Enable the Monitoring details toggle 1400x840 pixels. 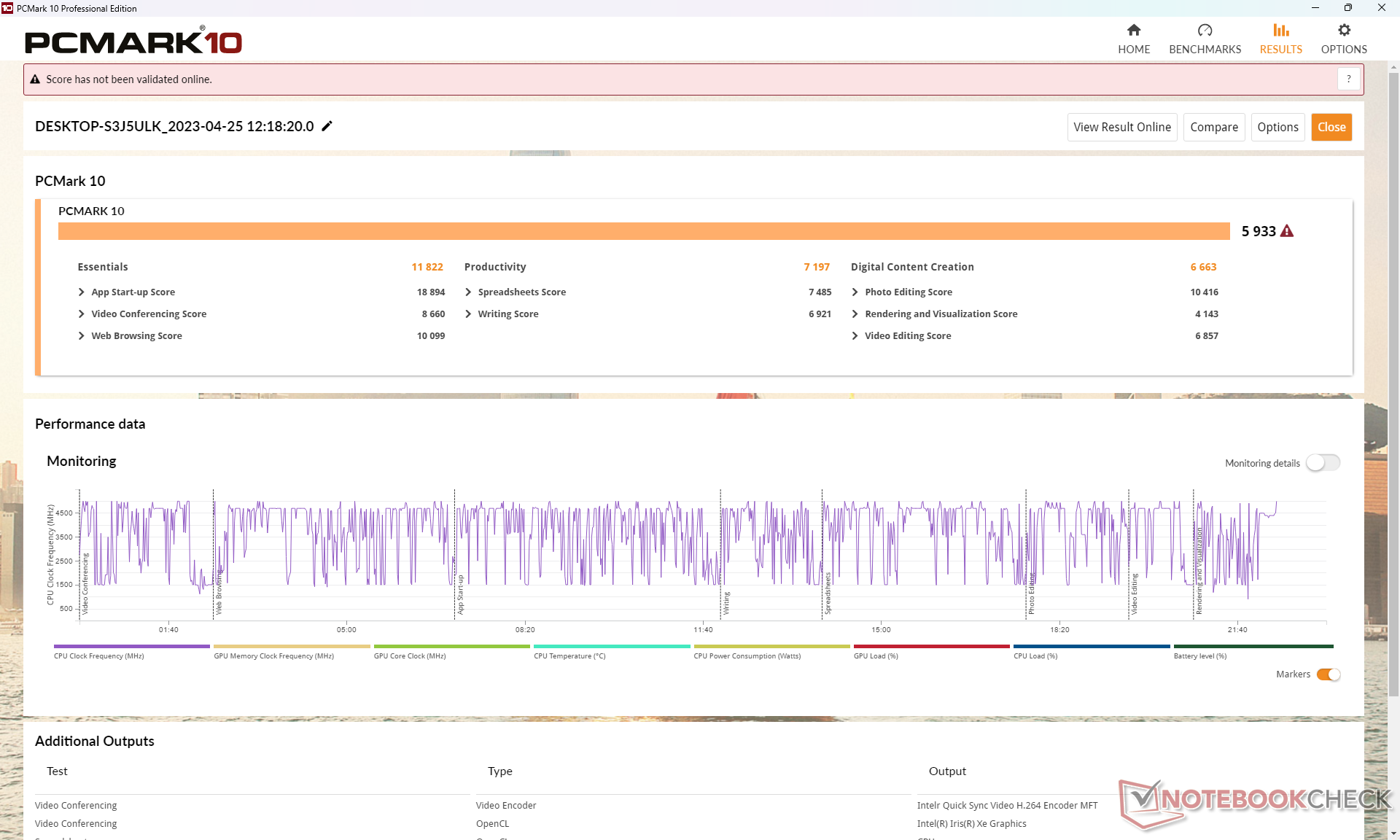1323,463
